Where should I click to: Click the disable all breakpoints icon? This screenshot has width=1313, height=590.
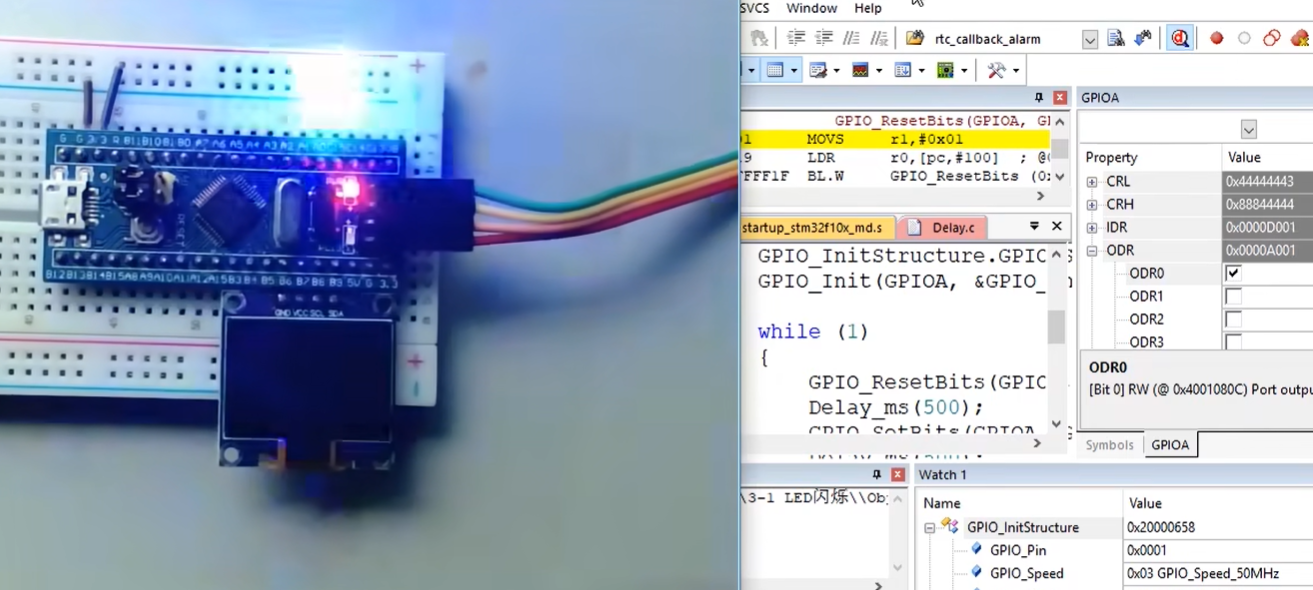click(1271, 39)
